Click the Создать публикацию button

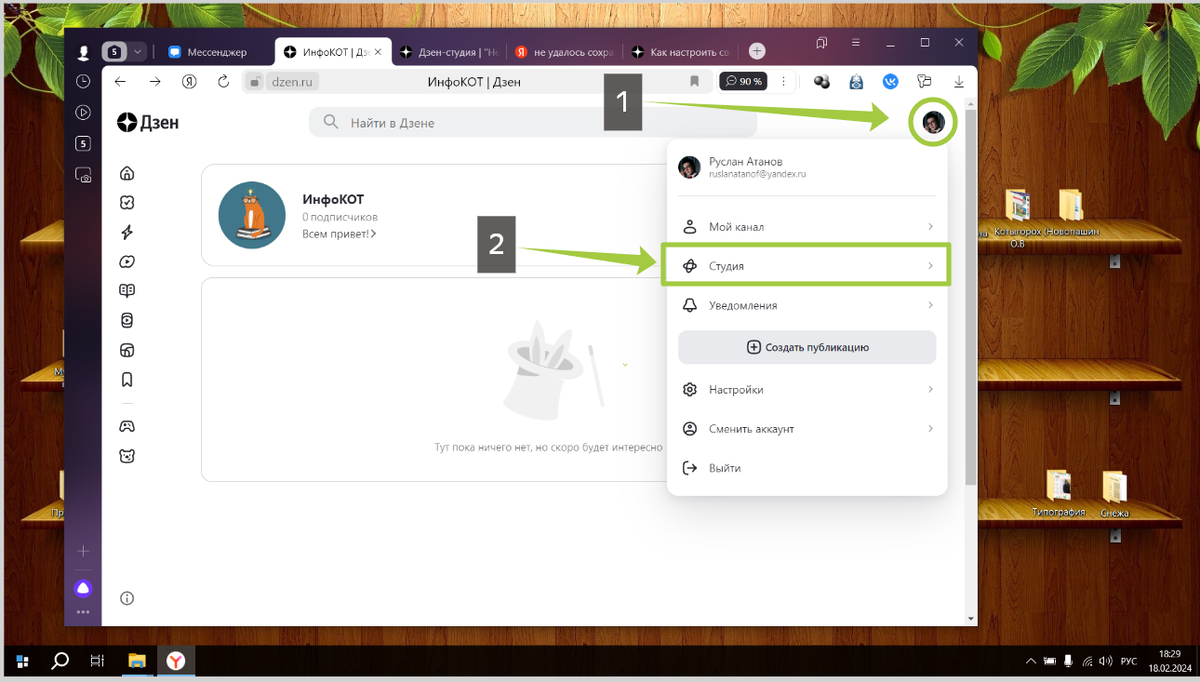[807, 347]
